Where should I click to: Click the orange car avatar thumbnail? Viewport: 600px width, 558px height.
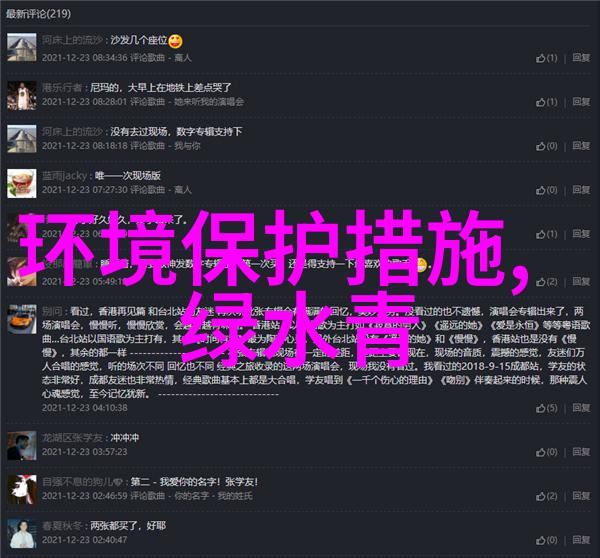tap(22, 320)
